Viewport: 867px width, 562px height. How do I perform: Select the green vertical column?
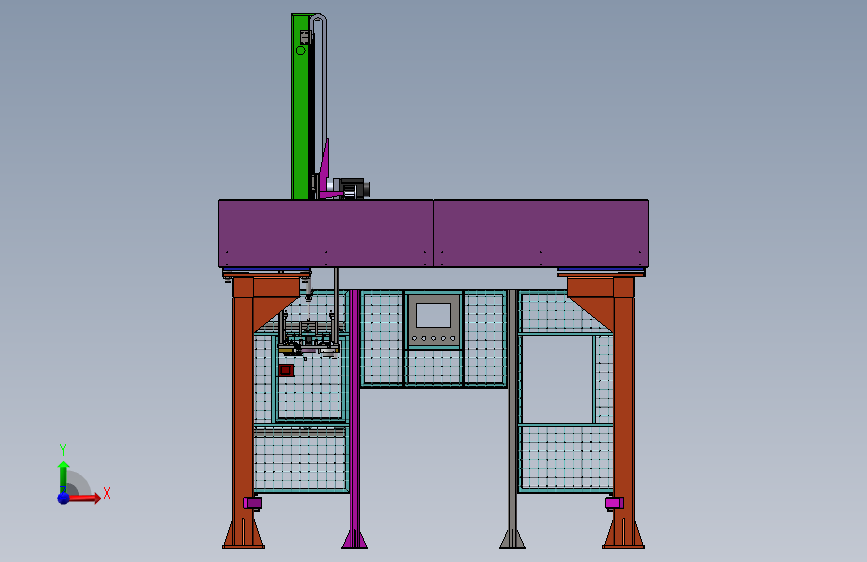[x=300, y=107]
